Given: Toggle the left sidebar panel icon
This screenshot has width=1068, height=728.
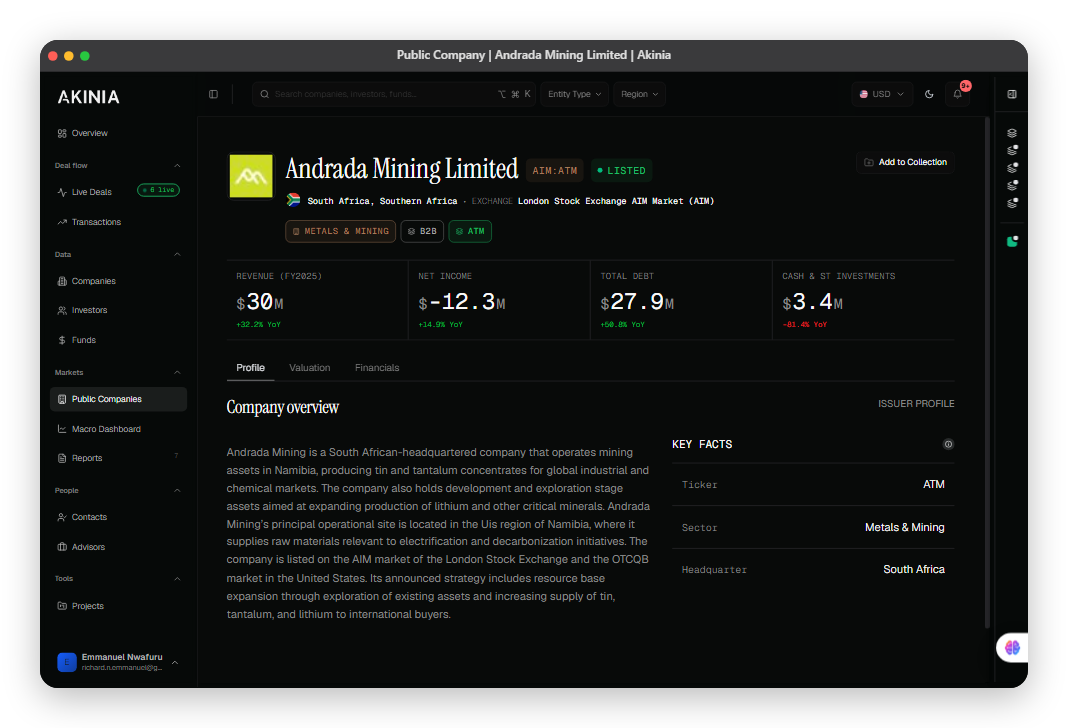Looking at the screenshot, I should tap(213, 94).
